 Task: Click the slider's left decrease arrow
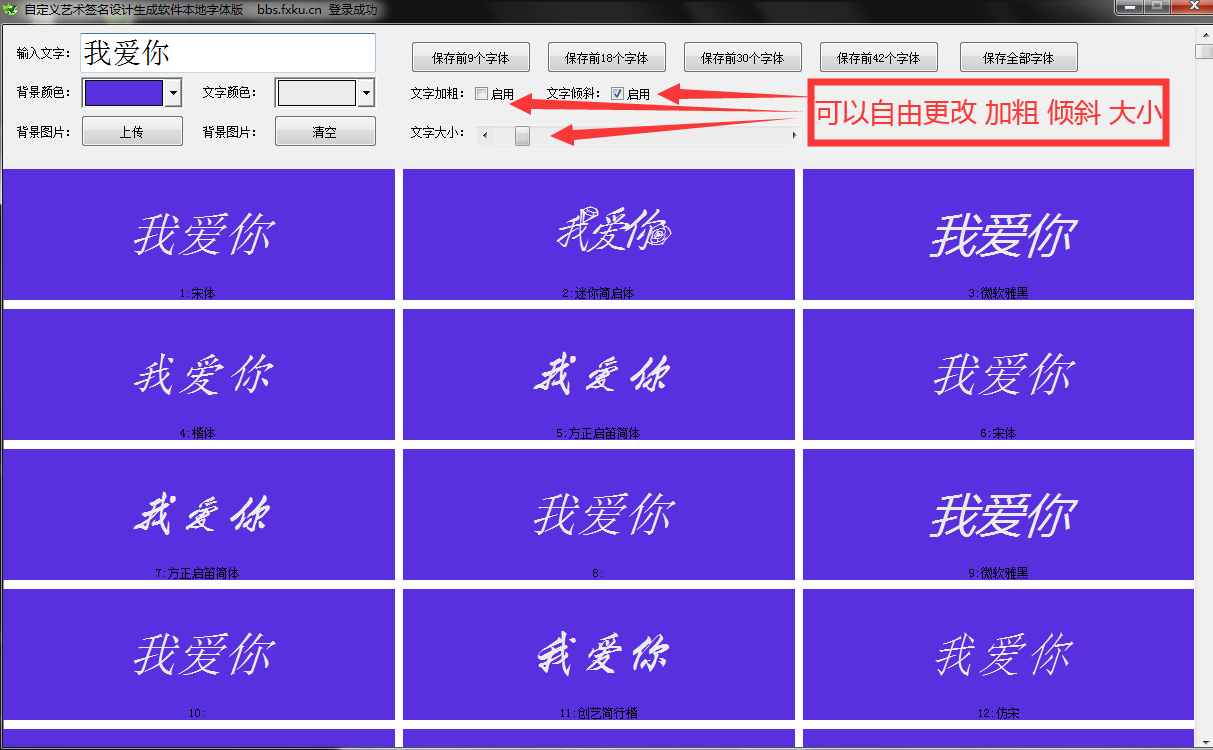coord(485,135)
